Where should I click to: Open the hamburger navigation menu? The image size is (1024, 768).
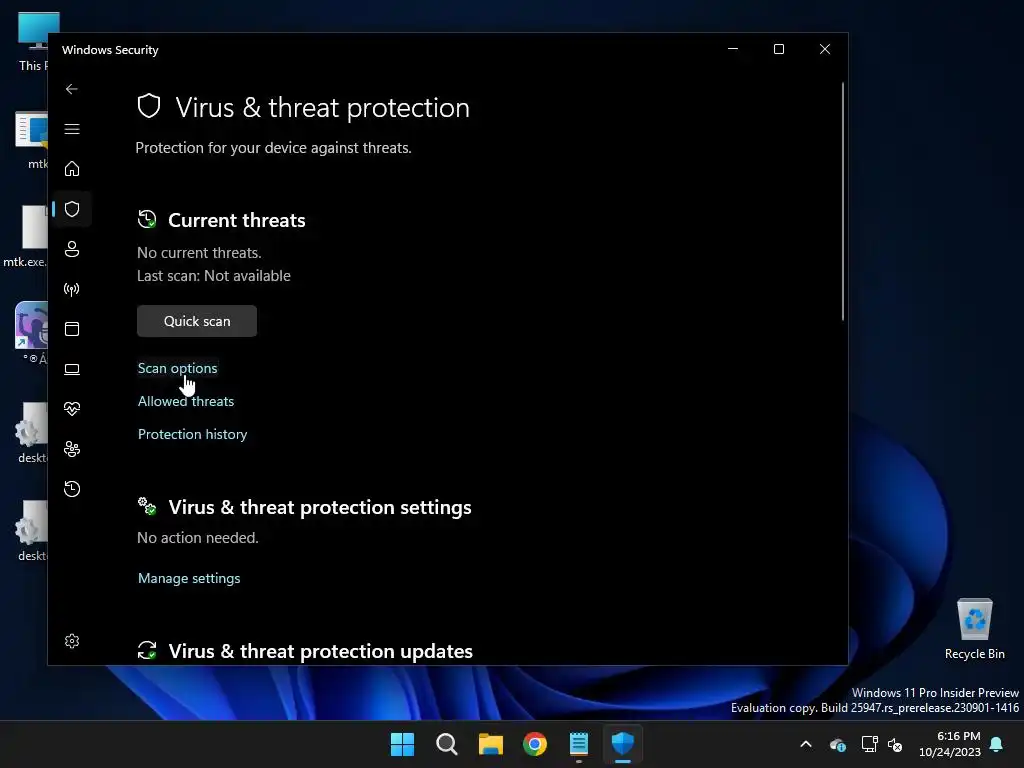(72, 129)
